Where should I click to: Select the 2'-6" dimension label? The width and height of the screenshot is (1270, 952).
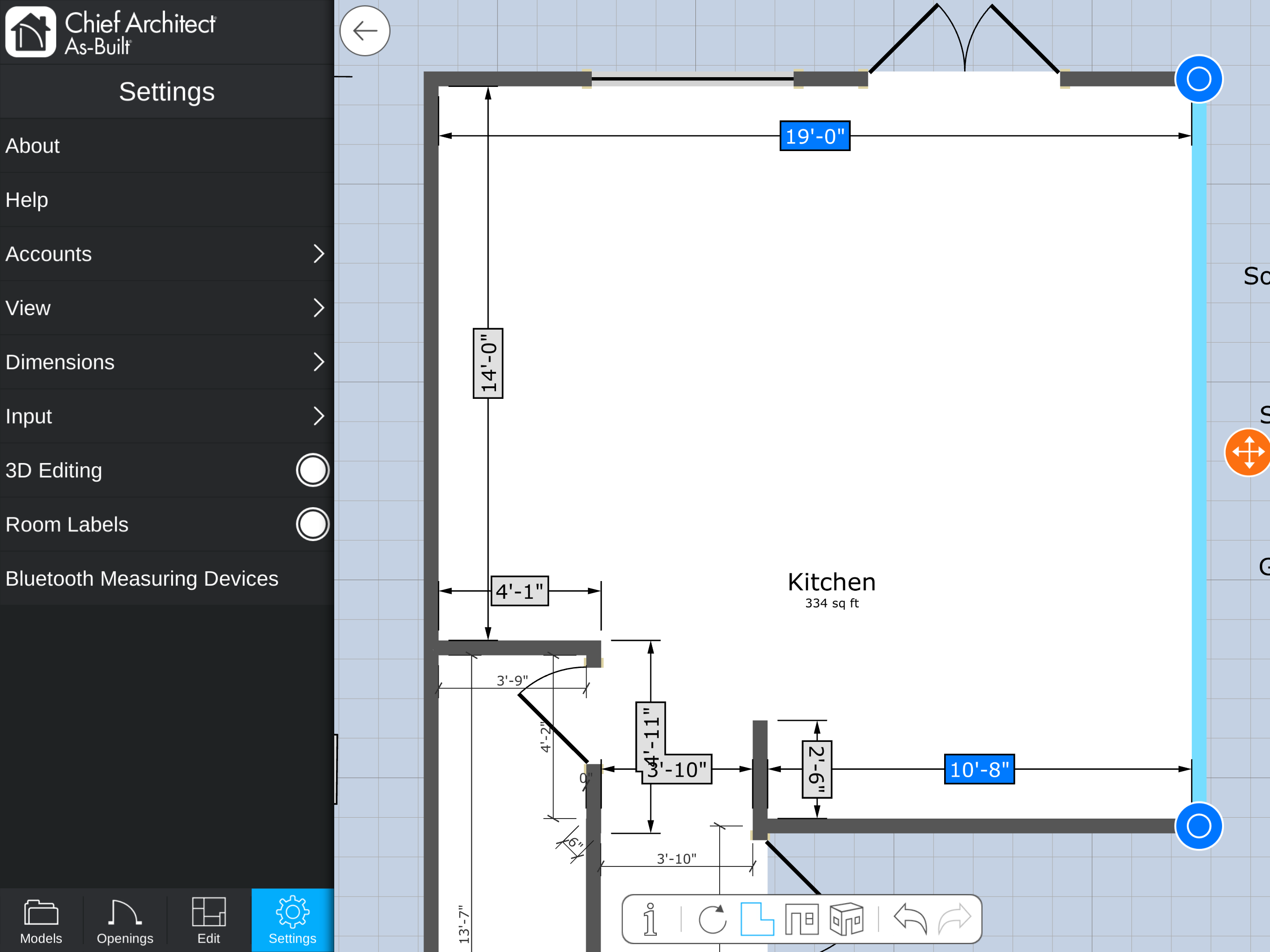tap(817, 769)
